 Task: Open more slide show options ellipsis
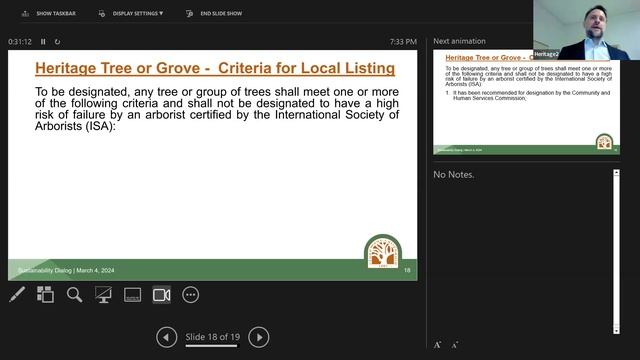click(x=191, y=295)
